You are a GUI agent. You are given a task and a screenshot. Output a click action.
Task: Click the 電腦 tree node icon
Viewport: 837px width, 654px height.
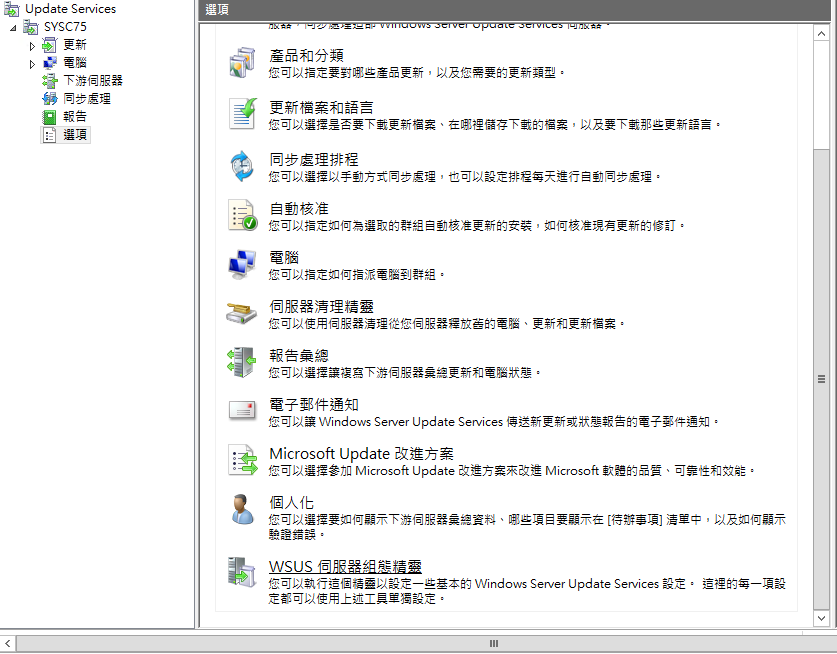click(x=49, y=63)
